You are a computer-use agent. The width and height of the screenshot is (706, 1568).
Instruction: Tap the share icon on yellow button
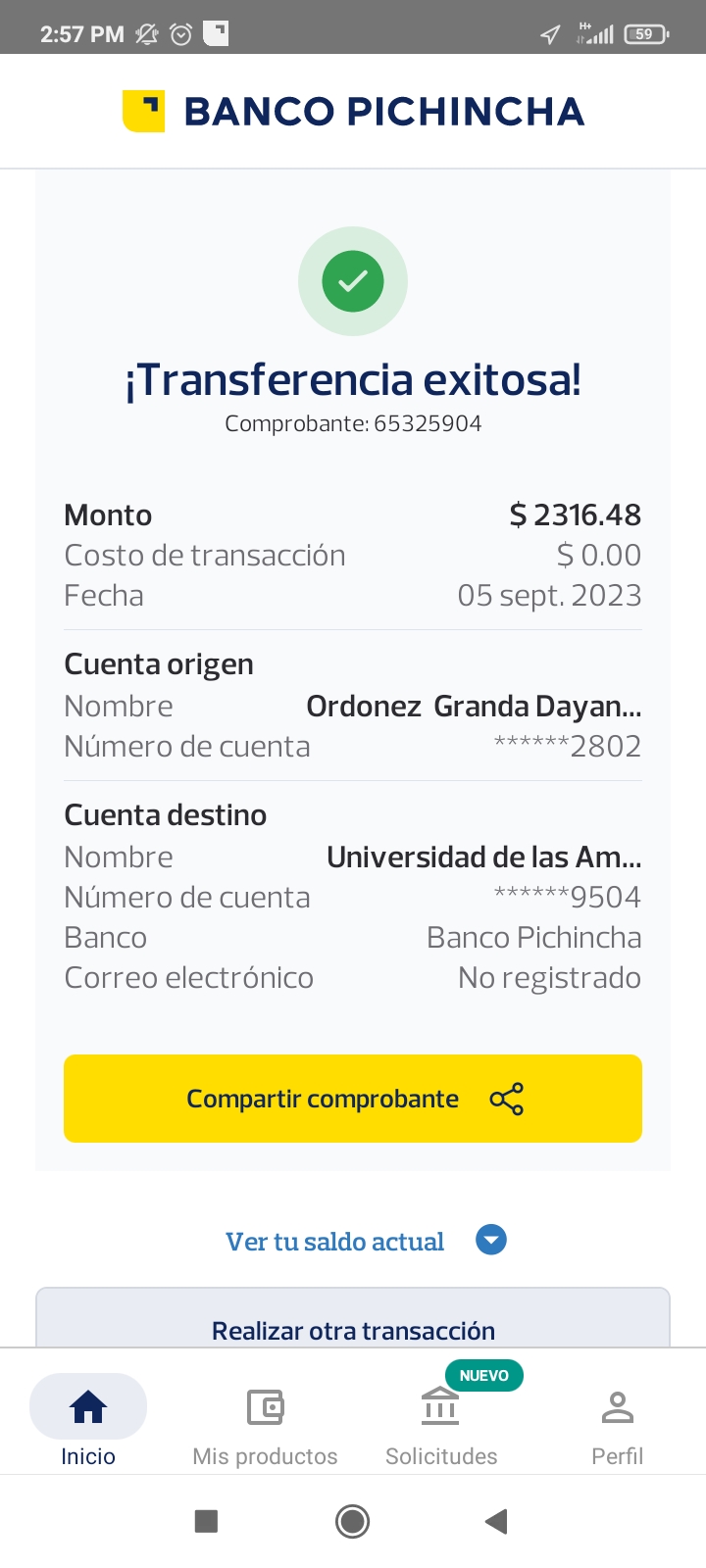(x=506, y=1100)
